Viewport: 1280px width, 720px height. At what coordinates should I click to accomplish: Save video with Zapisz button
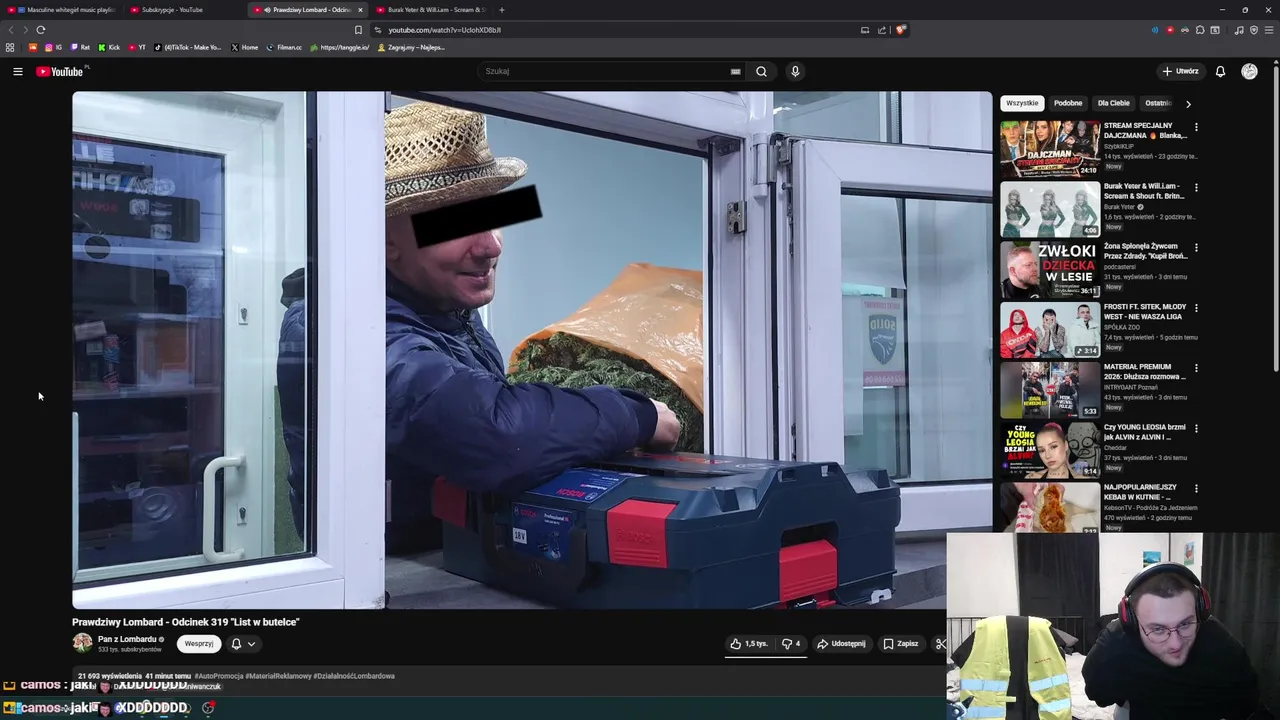(x=901, y=644)
